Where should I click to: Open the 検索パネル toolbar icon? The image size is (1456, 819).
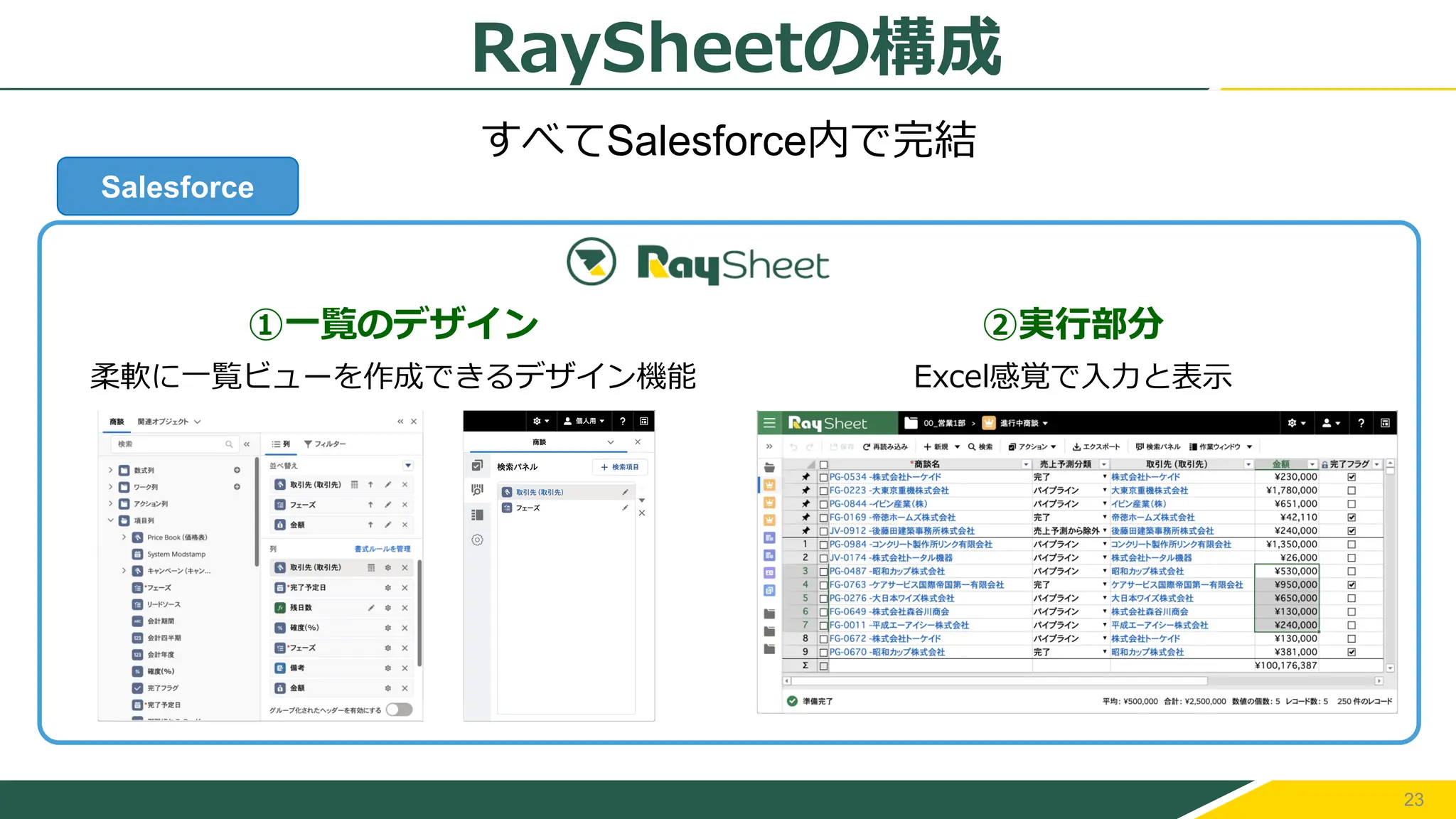point(1140,447)
